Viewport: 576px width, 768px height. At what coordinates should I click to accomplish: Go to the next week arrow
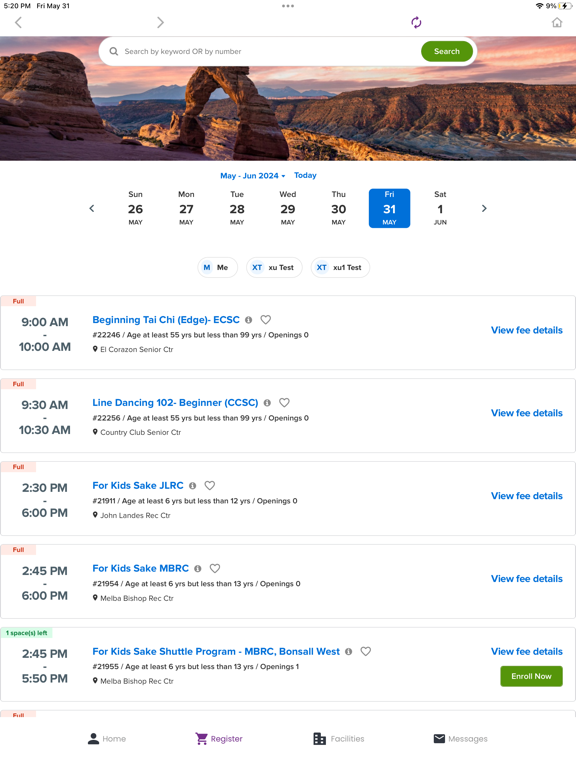[484, 209]
